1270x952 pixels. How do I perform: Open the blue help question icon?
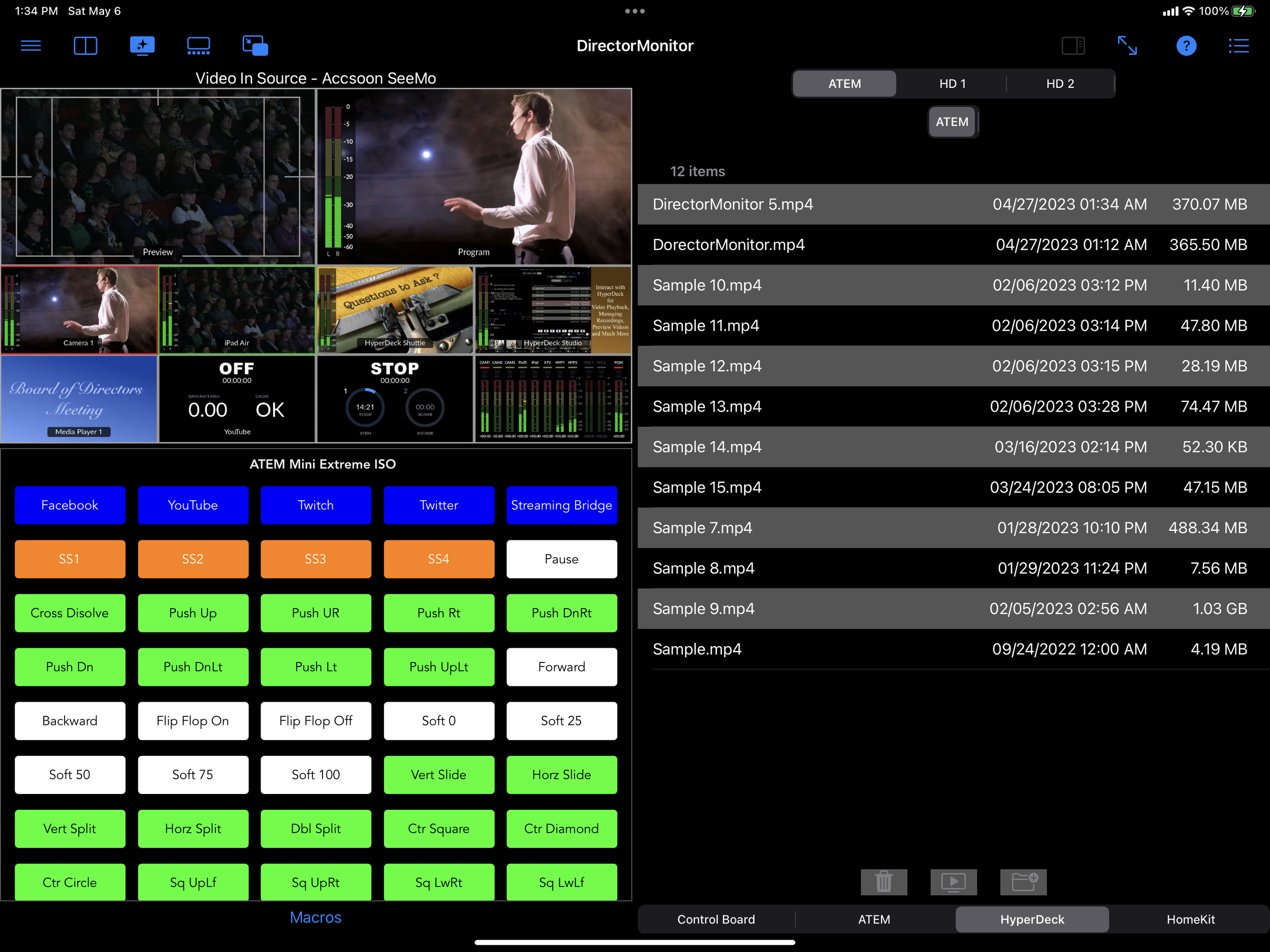(x=1186, y=45)
